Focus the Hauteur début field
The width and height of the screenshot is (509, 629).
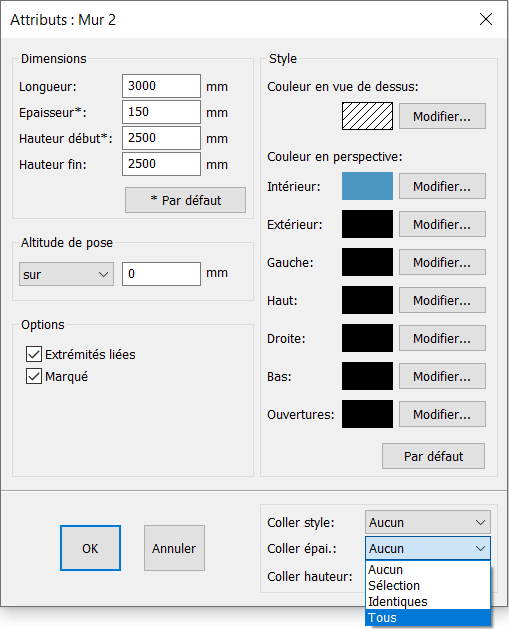[161, 138]
